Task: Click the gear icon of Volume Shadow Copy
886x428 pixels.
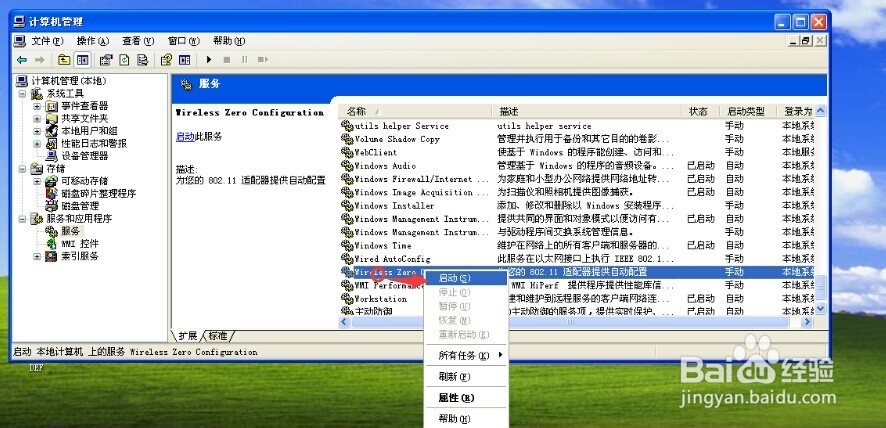Action: coord(347,139)
